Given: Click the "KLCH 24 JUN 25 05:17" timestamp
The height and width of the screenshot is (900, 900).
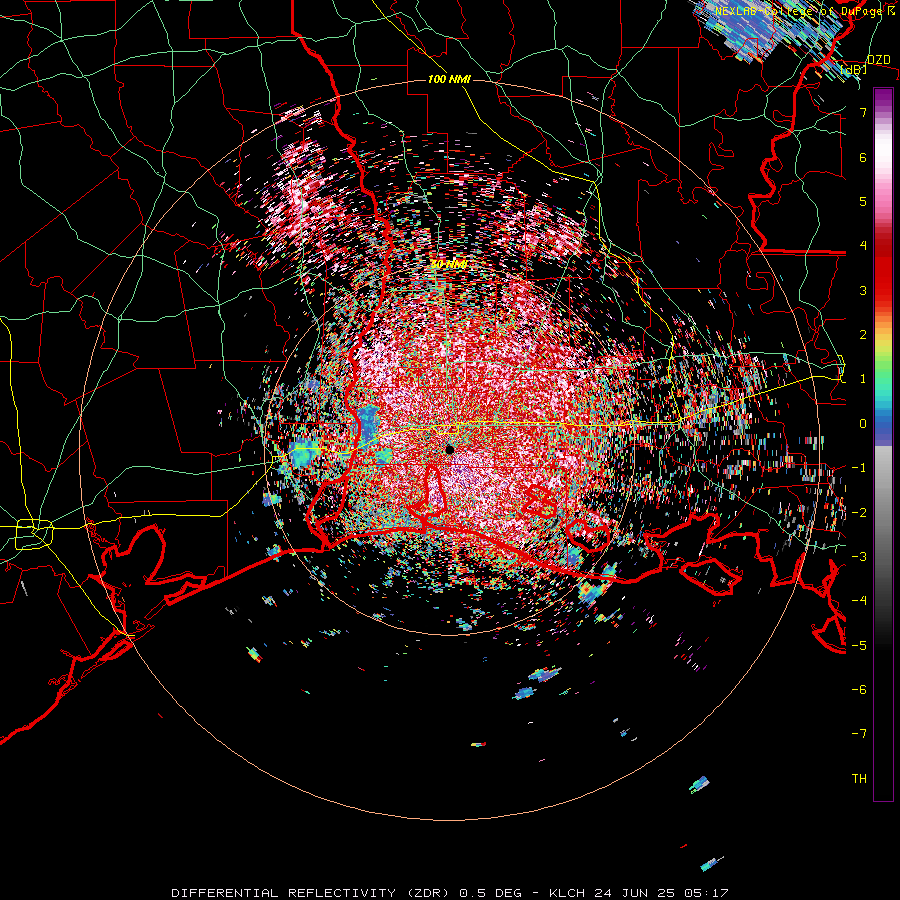Looking at the screenshot, I should pyautogui.click(x=639, y=893).
